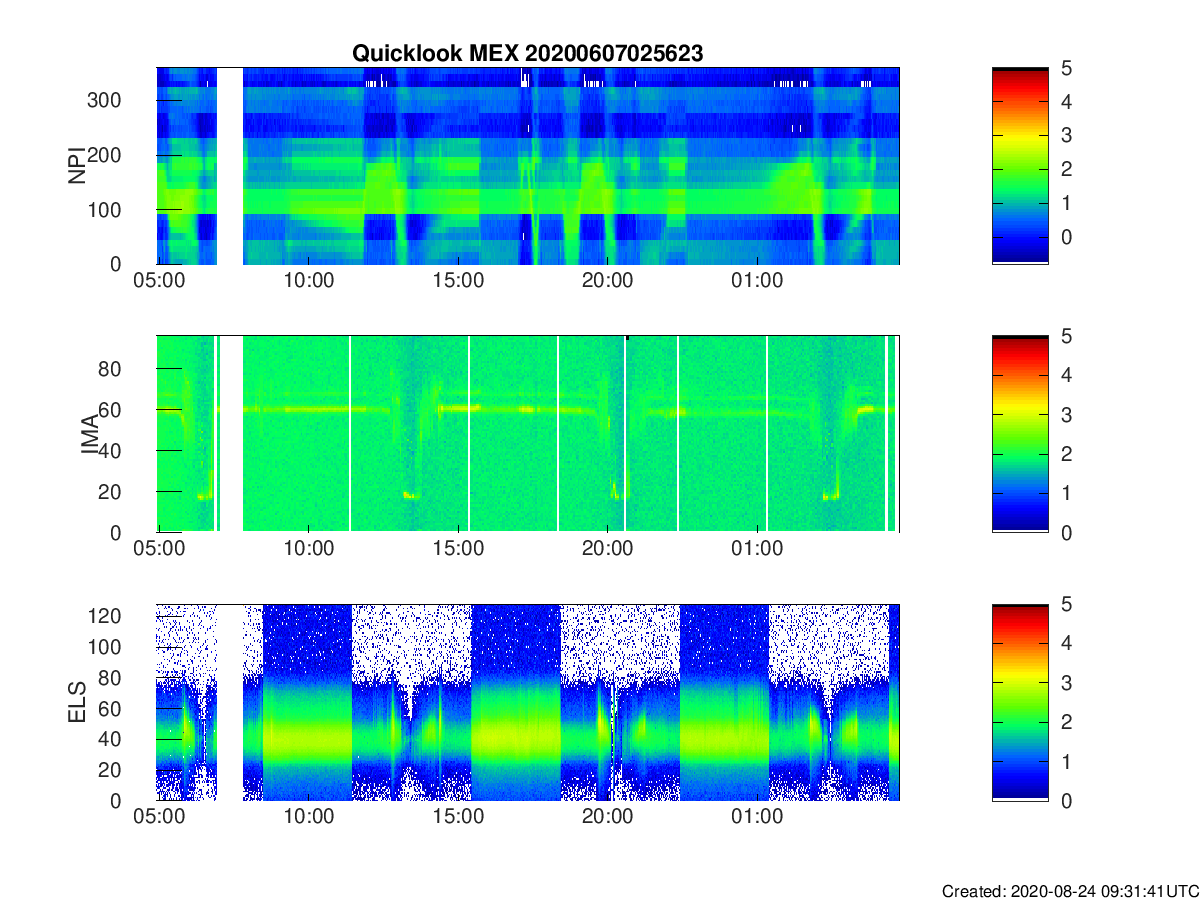Click the 1 label on ELS color bar
The height and width of the screenshot is (900, 1200).
[x=1066, y=761]
